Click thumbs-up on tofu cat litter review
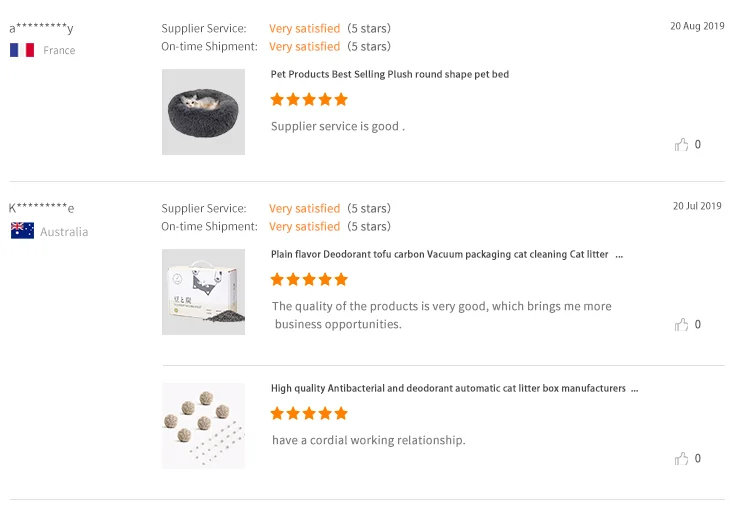Image resolution: width=750 pixels, height=518 pixels. (681, 325)
